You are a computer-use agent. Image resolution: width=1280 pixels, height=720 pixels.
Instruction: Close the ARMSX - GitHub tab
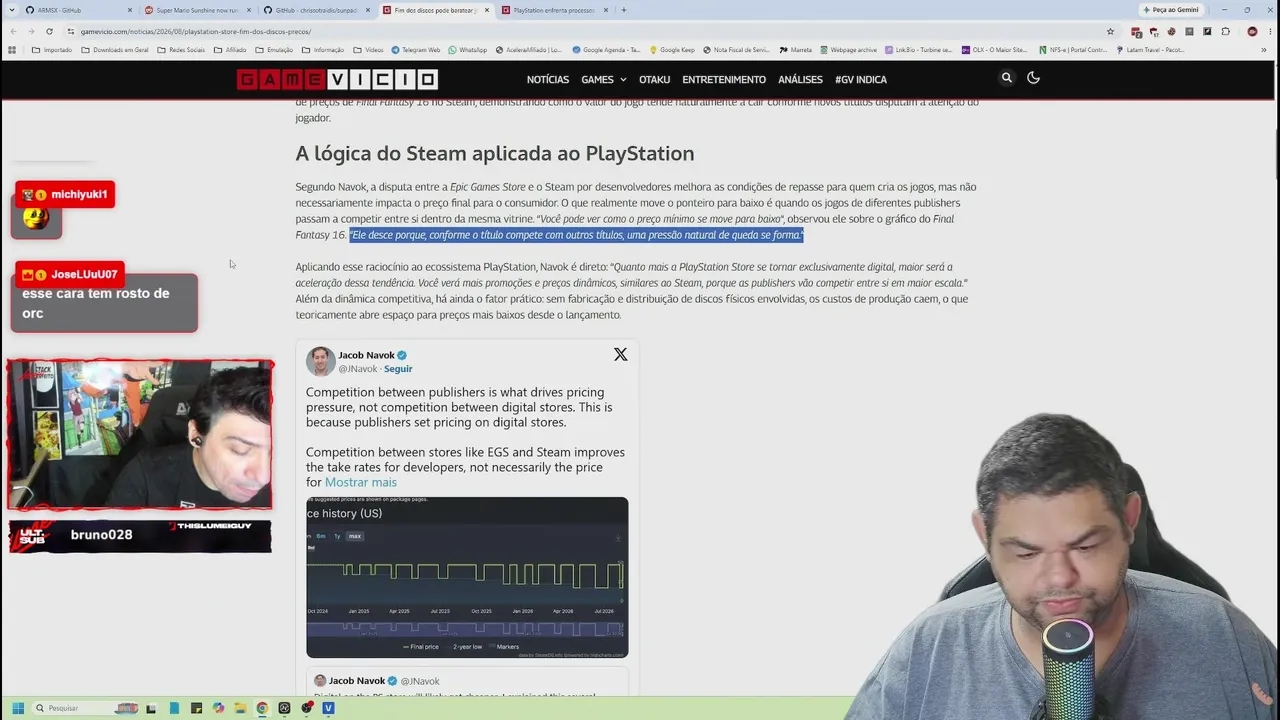tap(129, 10)
